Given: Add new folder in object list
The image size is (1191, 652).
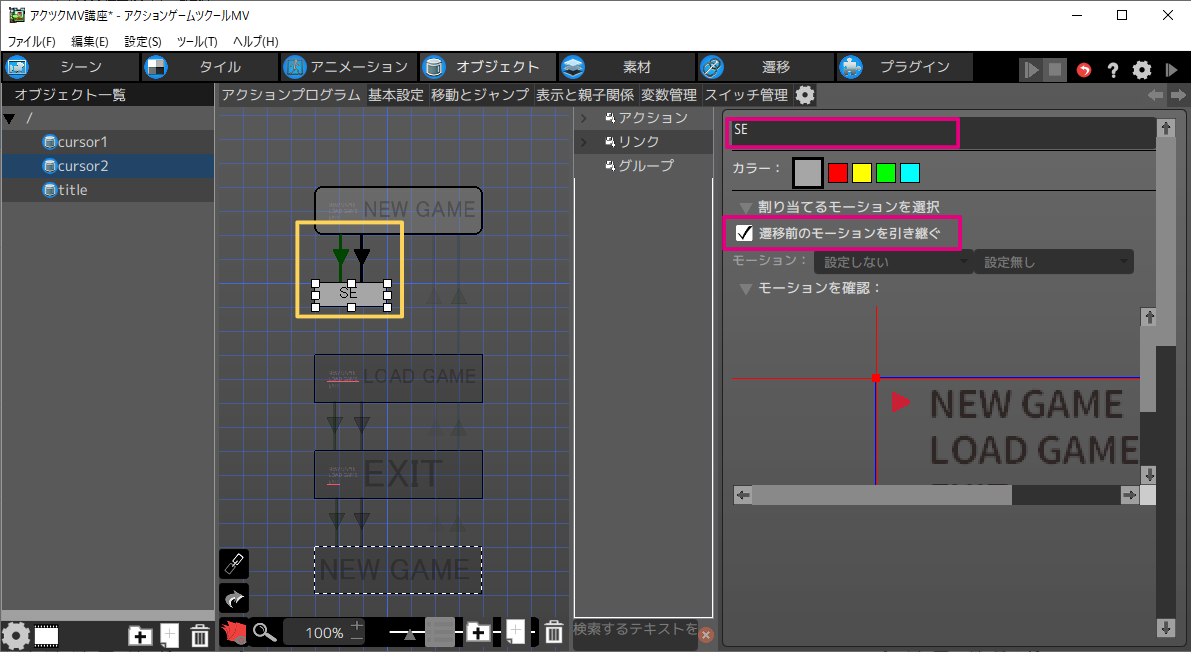Looking at the screenshot, I should (140, 635).
